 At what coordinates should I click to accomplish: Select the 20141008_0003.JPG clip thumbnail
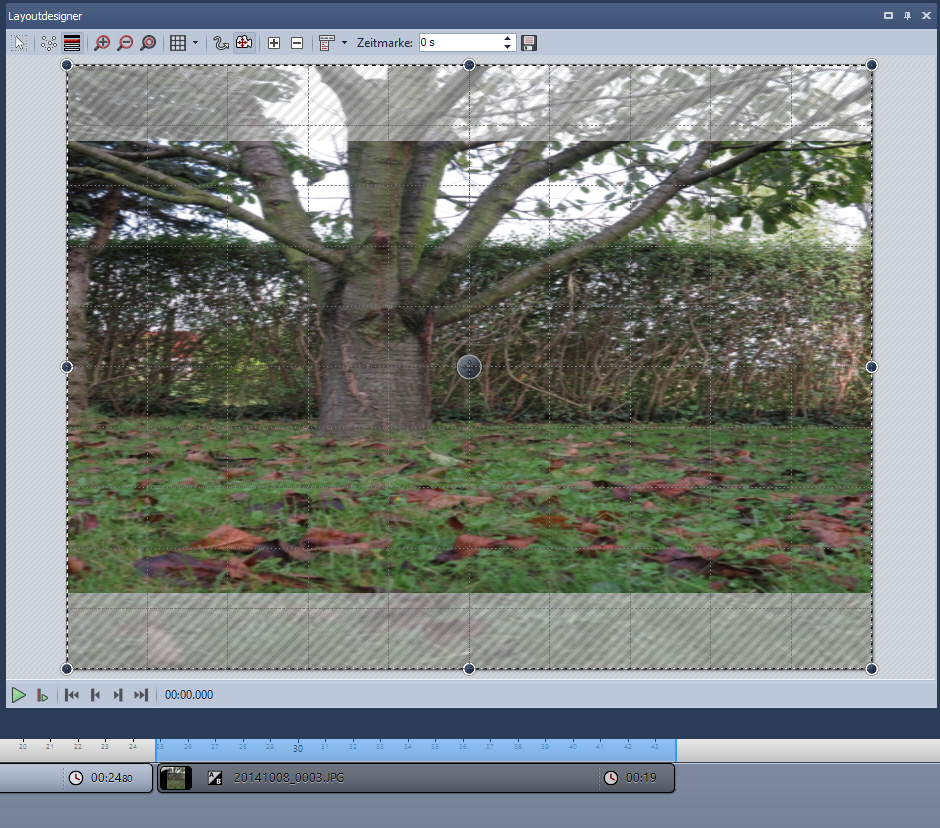pos(176,778)
